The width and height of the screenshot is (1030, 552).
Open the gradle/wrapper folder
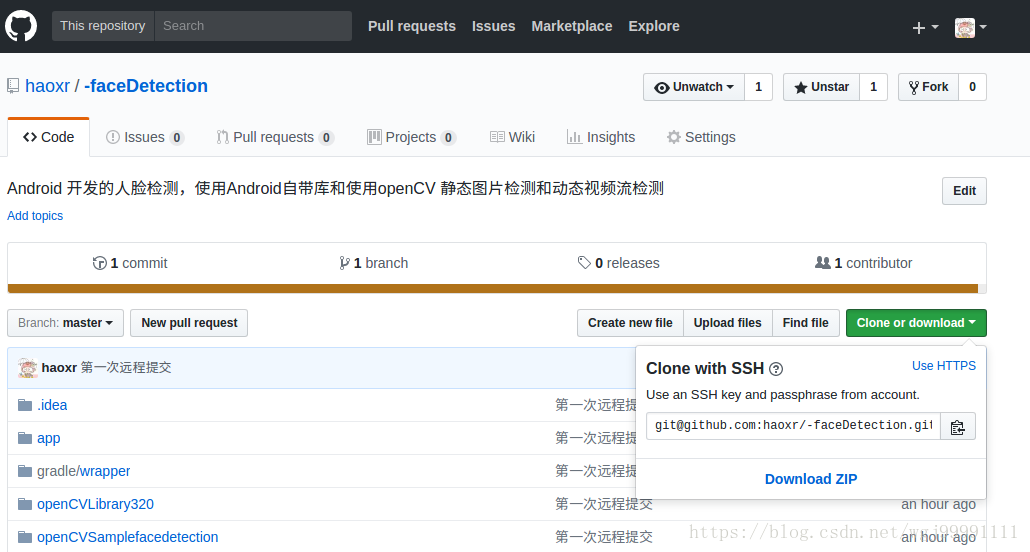(x=83, y=471)
